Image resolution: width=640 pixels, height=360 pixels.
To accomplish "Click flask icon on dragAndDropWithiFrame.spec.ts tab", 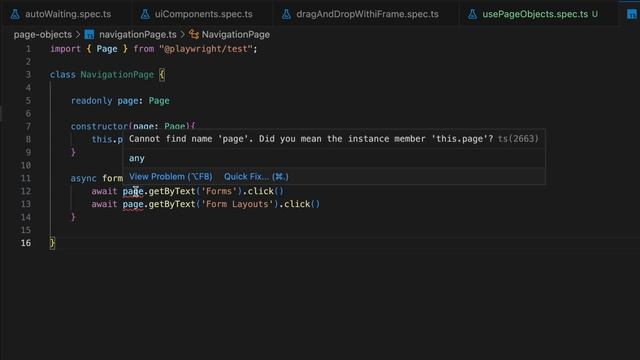I will coord(287,14).
